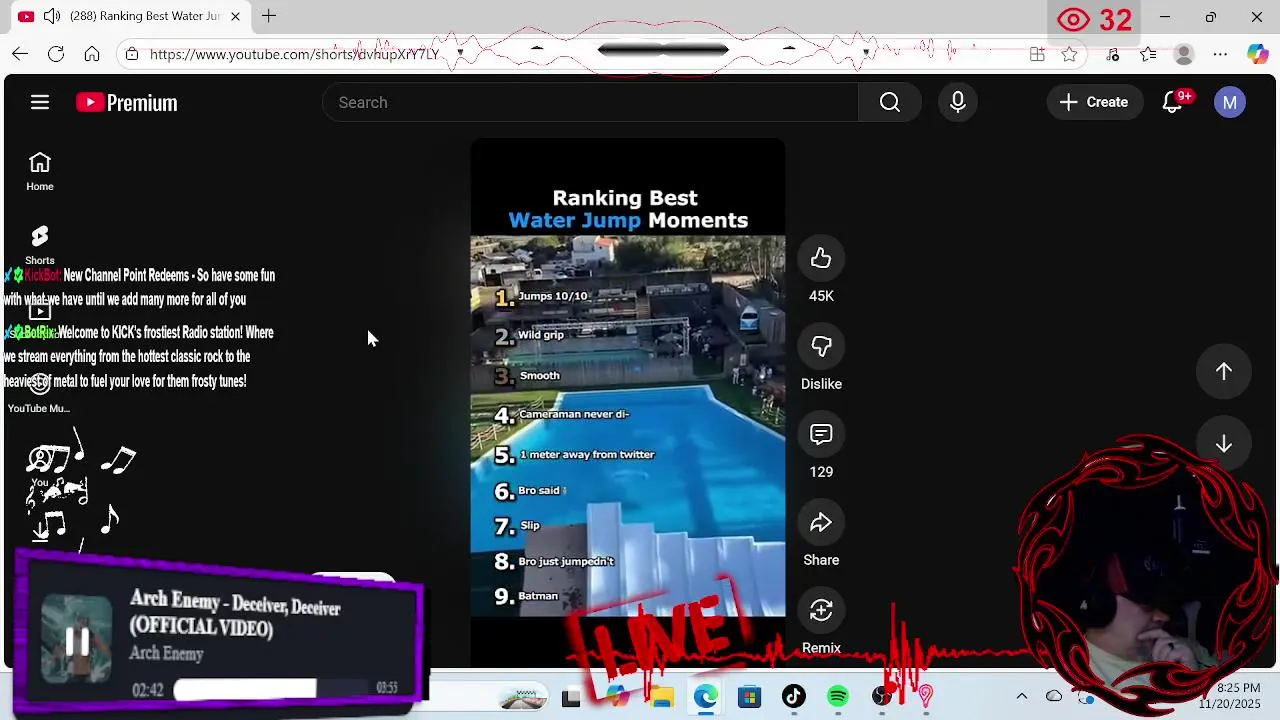Show hidden system tray icons
This screenshot has height=720, width=1280.
(1021, 696)
